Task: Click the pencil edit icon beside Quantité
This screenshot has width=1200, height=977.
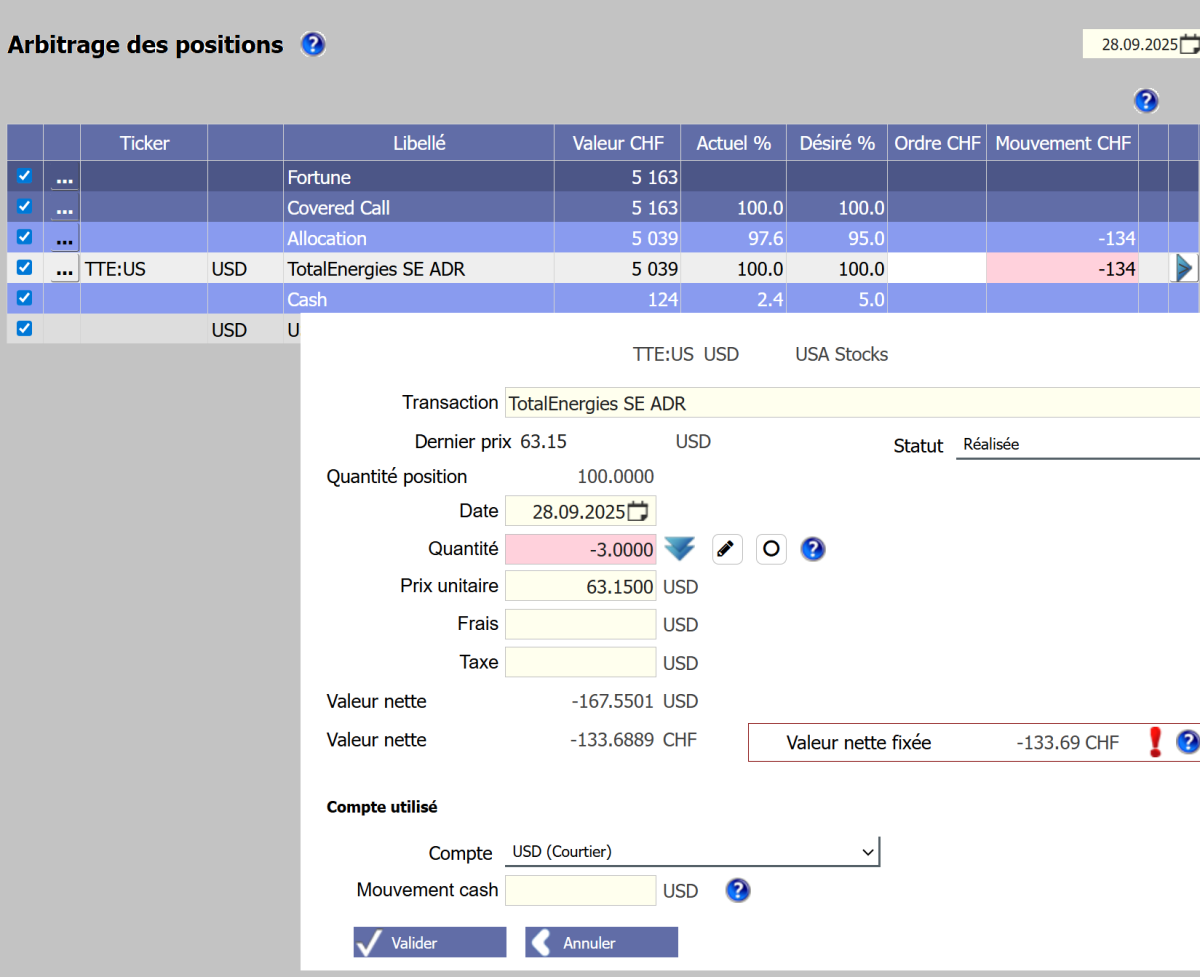Action: [x=727, y=549]
